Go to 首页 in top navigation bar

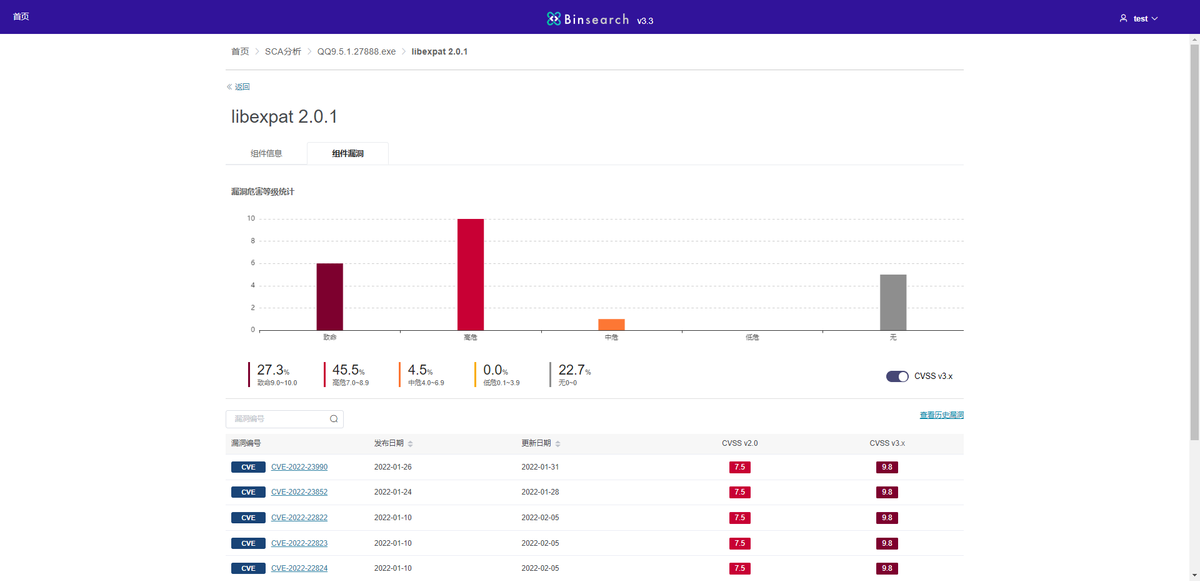(x=21, y=17)
